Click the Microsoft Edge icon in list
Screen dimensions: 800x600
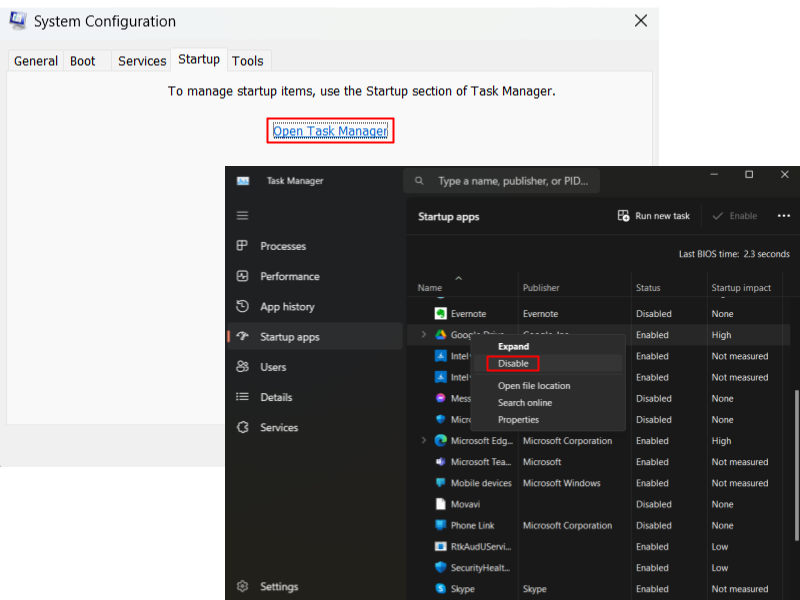tap(441, 440)
